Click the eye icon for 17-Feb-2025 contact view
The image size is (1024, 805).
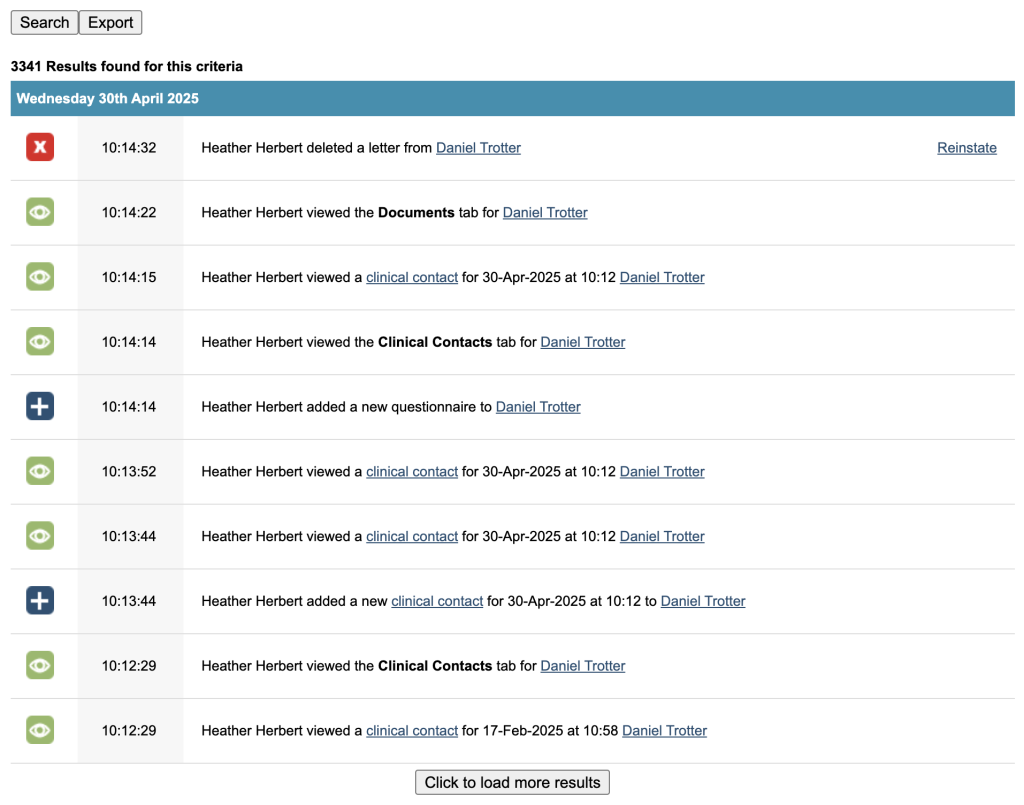coord(40,730)
